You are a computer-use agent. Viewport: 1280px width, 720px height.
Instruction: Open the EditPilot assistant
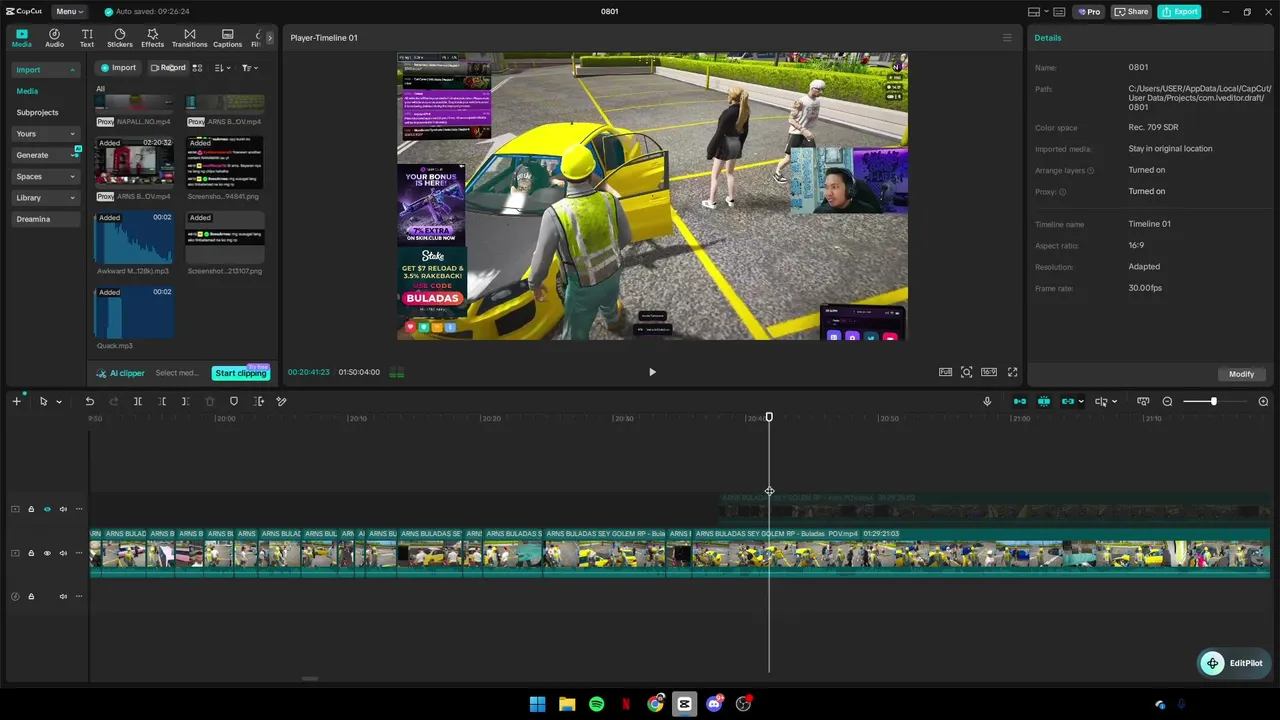click(1233, 663)
